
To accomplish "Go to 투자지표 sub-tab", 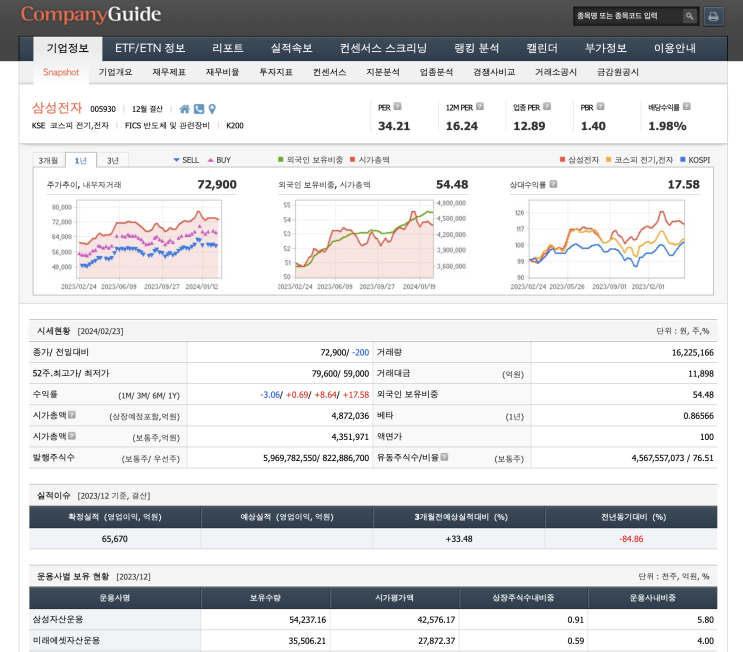I will 276,72.
